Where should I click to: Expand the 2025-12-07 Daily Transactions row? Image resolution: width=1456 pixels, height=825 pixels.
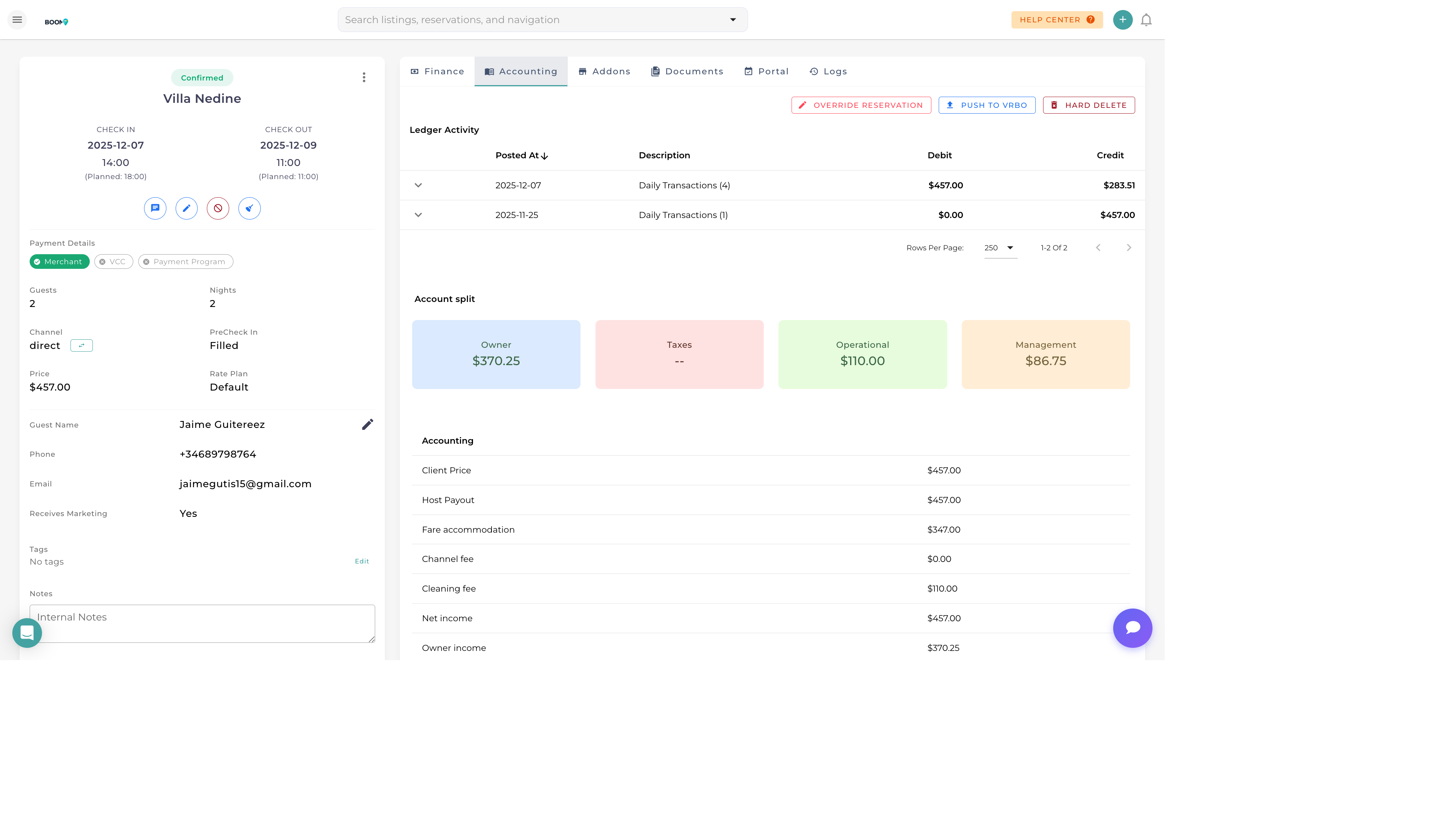click(418, 185)
